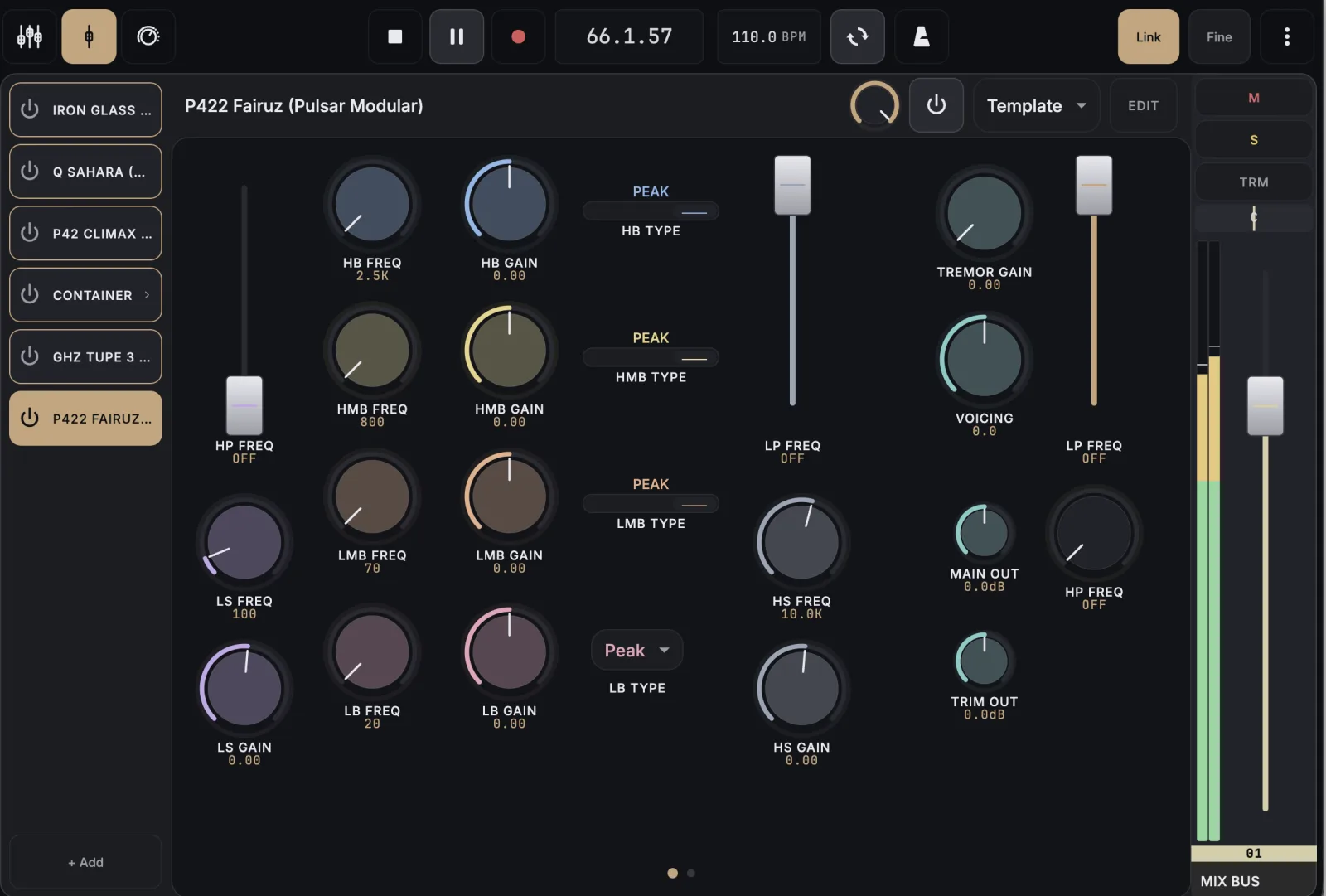Image resolution: width=1326 pixels, height=896 pixels.
Task: Change the LMB TYPE Peak selector
Action: 651,504
